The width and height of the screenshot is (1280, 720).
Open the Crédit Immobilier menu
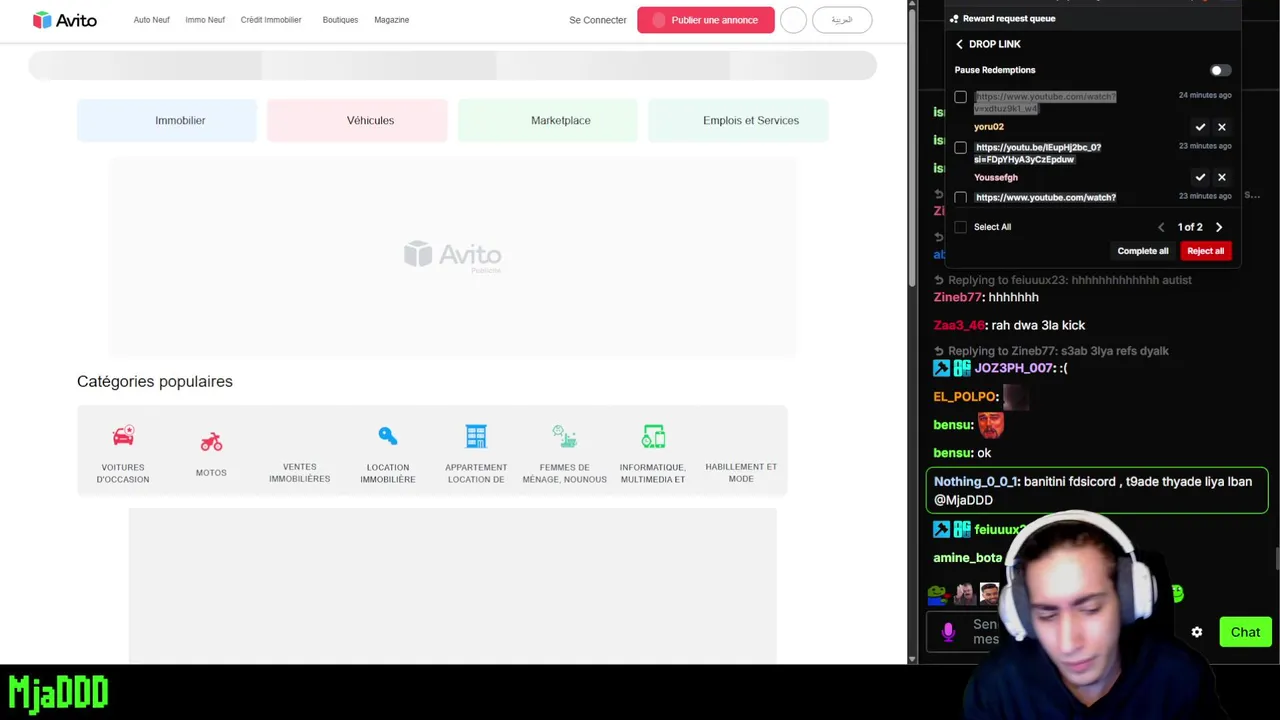tap(271, 20)
